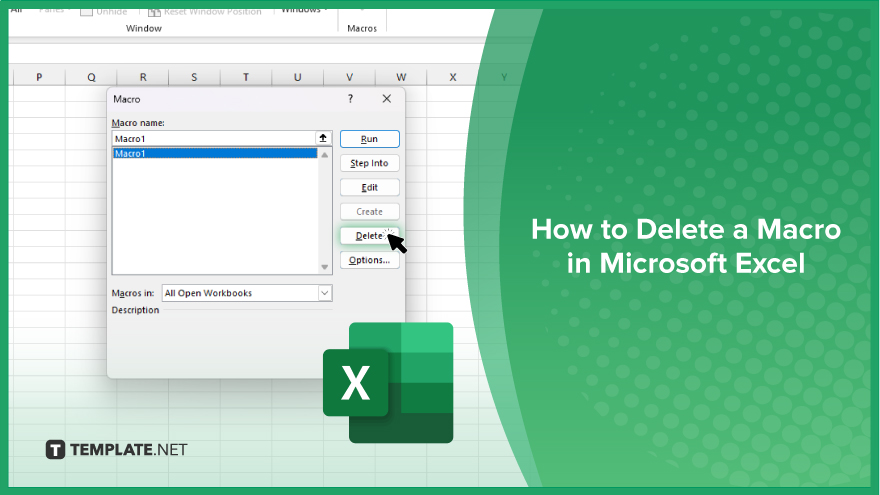880x495 pixels.
Task: Click the Macro name input field
Action: (213, 139)
